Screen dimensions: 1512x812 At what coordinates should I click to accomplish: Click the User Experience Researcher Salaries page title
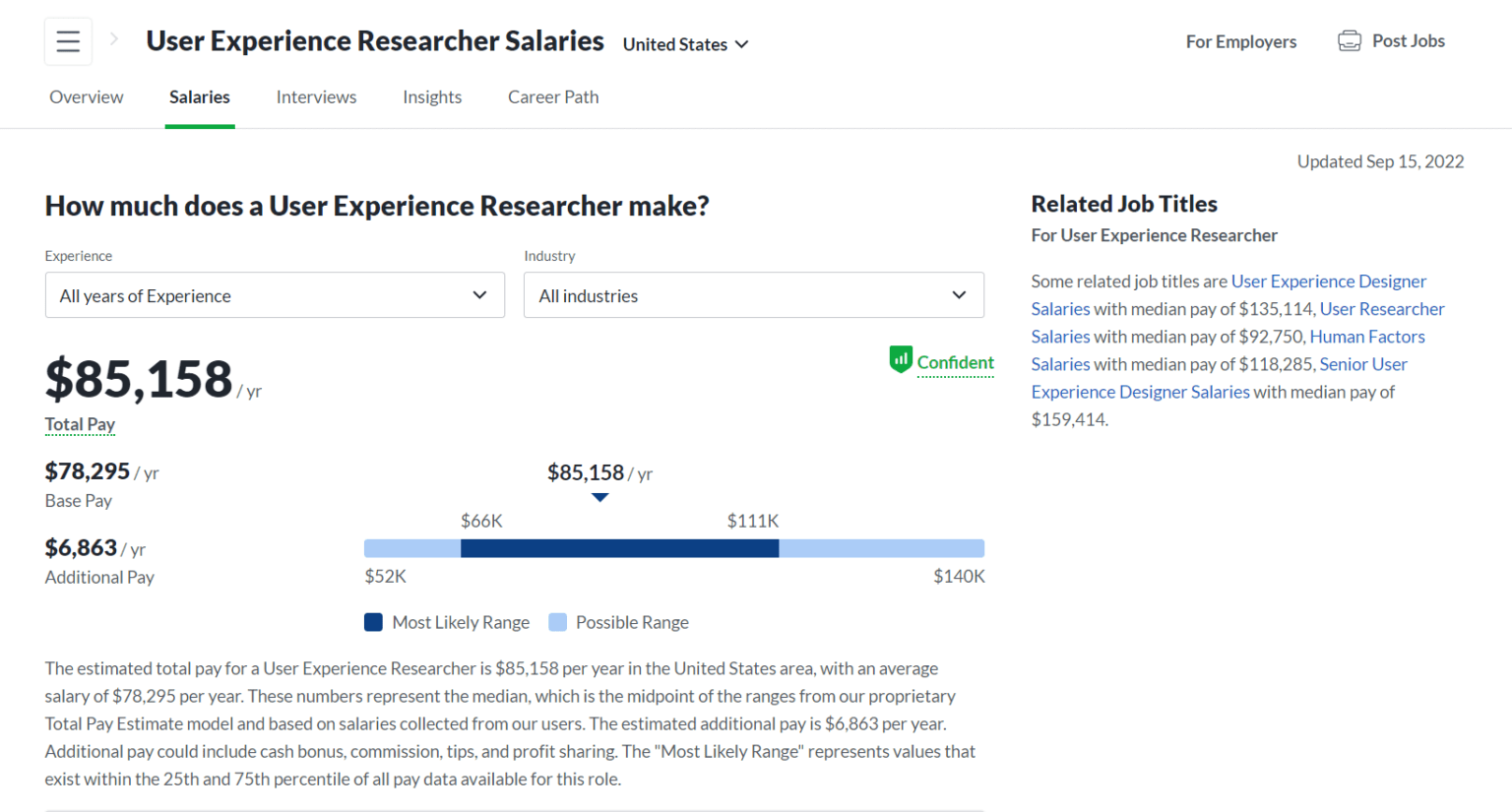[375, 40]
